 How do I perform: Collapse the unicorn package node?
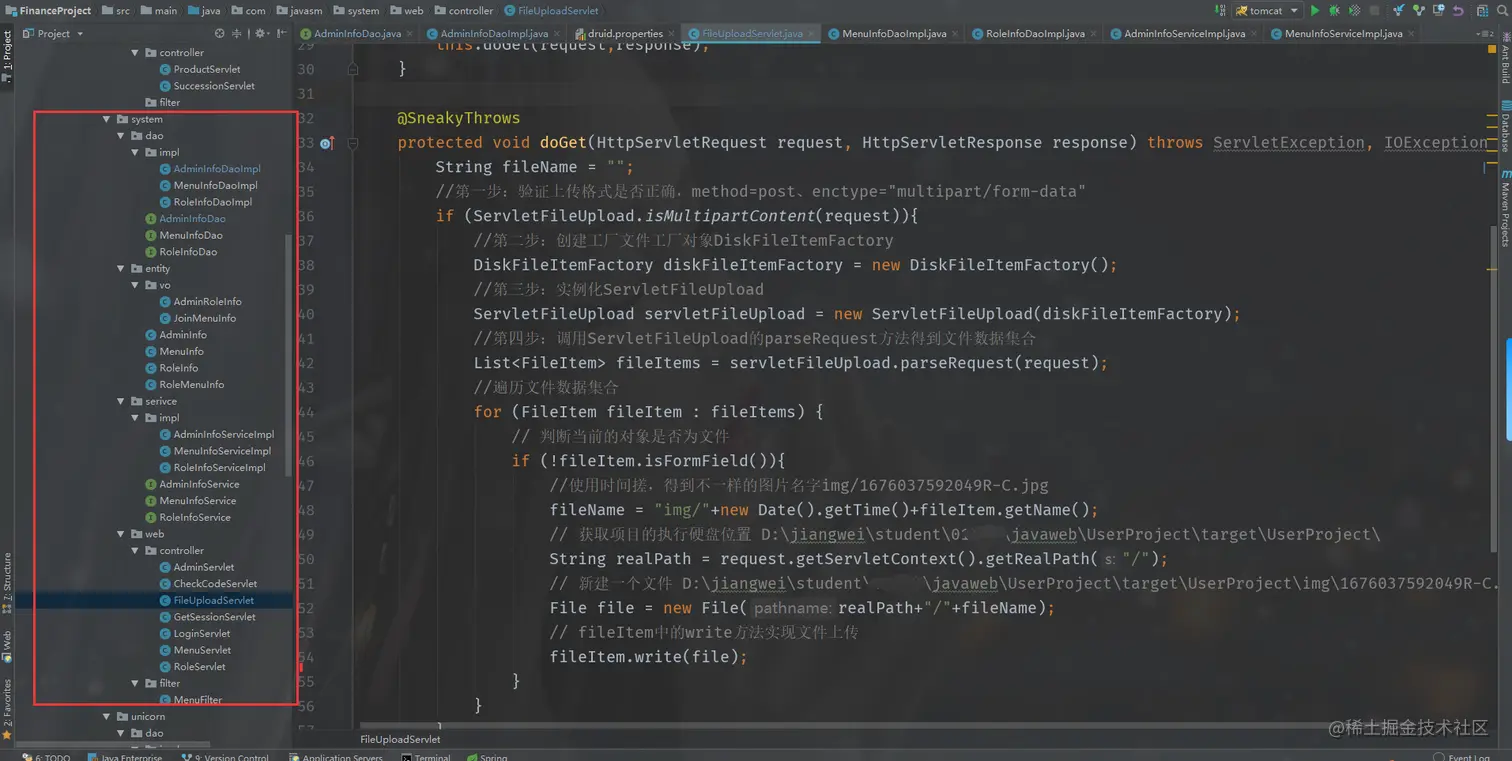pos(108,716)
